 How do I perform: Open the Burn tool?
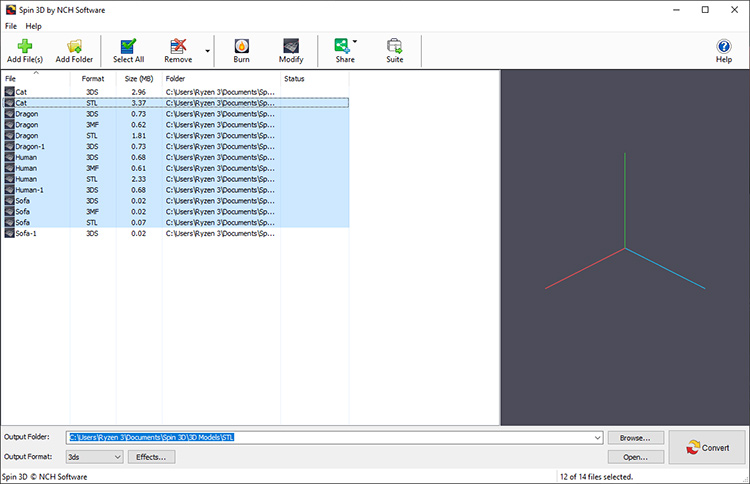tap(242, 51)
